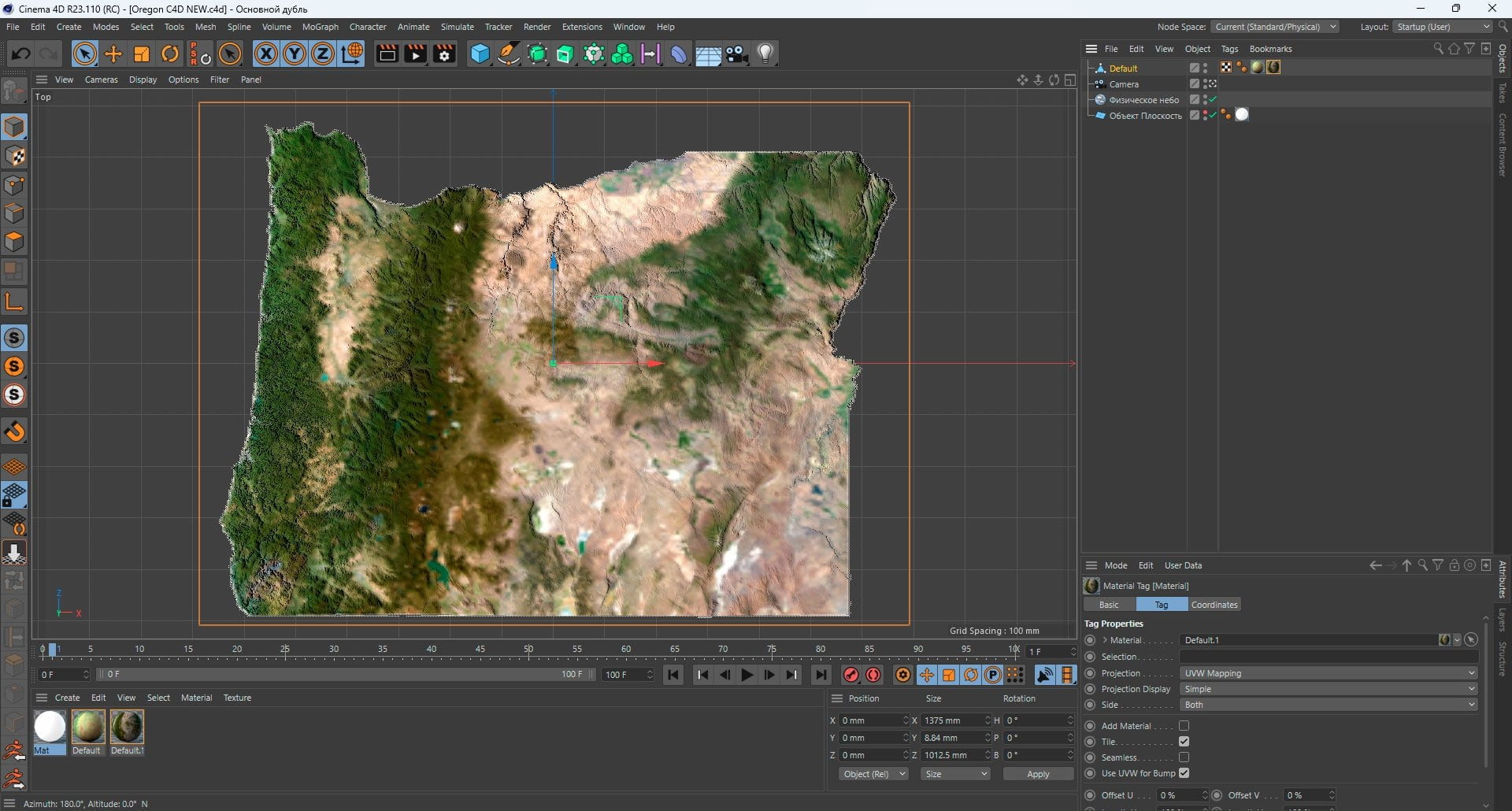The height and width of the screenshot is (811, 1512).
Task: Open the Spline pen tool
Action: point(509,54)
